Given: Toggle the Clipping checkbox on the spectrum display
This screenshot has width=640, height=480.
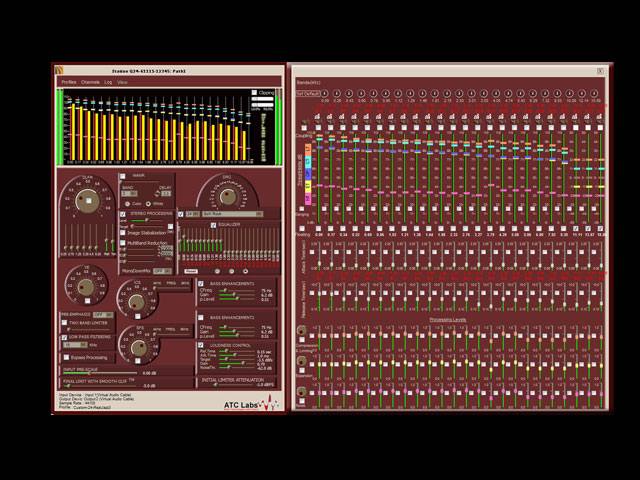Looking at the screenshot, I should [x=254, y=93].
